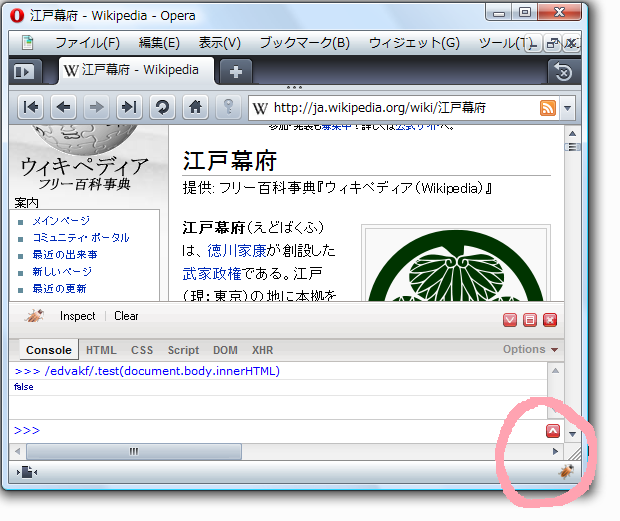Toggle the side panel button

[24, 72]
